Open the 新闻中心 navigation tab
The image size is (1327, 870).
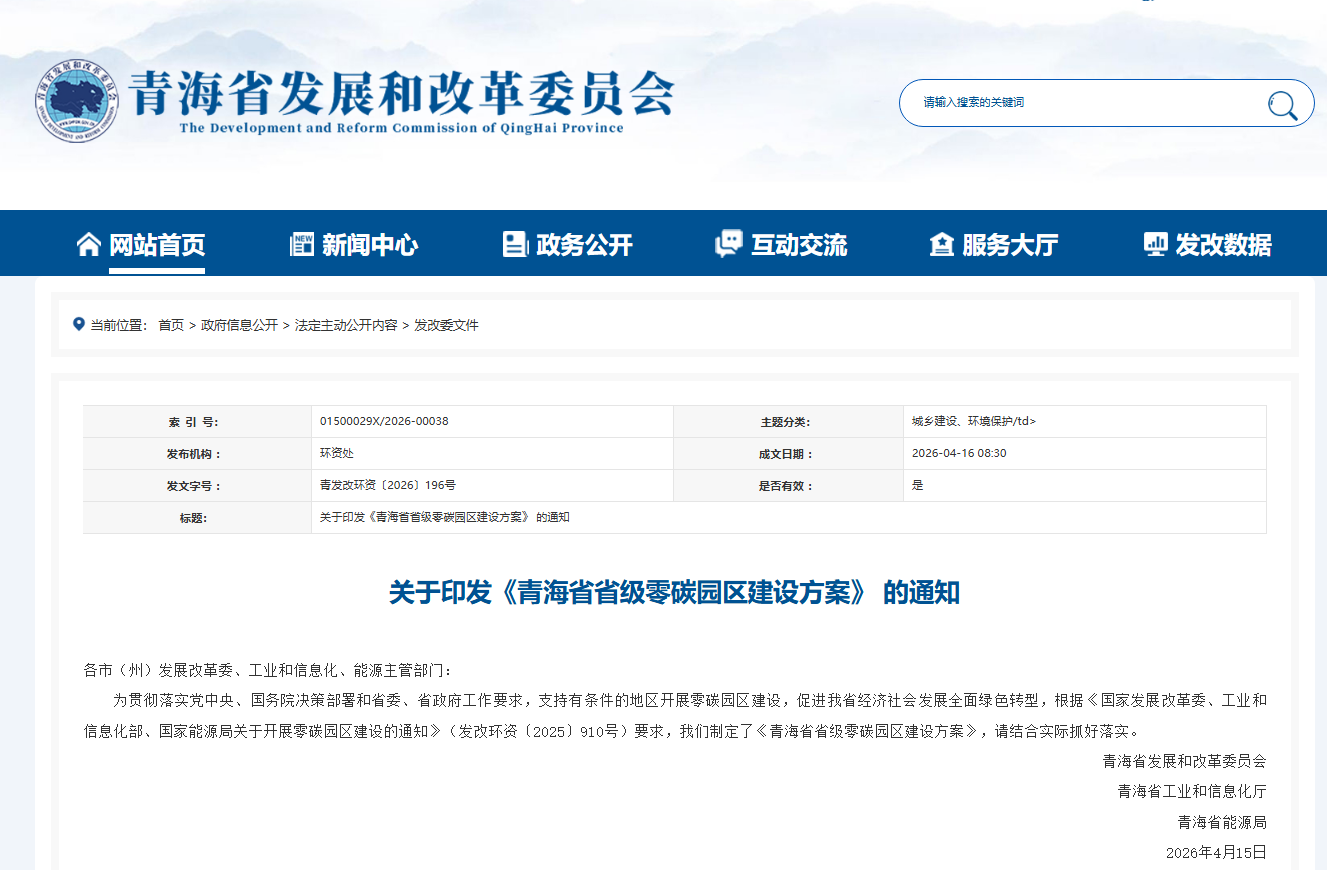[x=370, y=245]
